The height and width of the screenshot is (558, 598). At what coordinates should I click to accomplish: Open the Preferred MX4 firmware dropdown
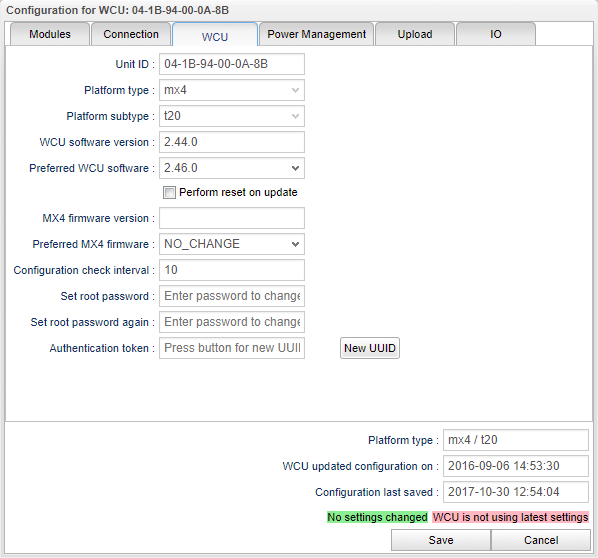click(232, 244)
